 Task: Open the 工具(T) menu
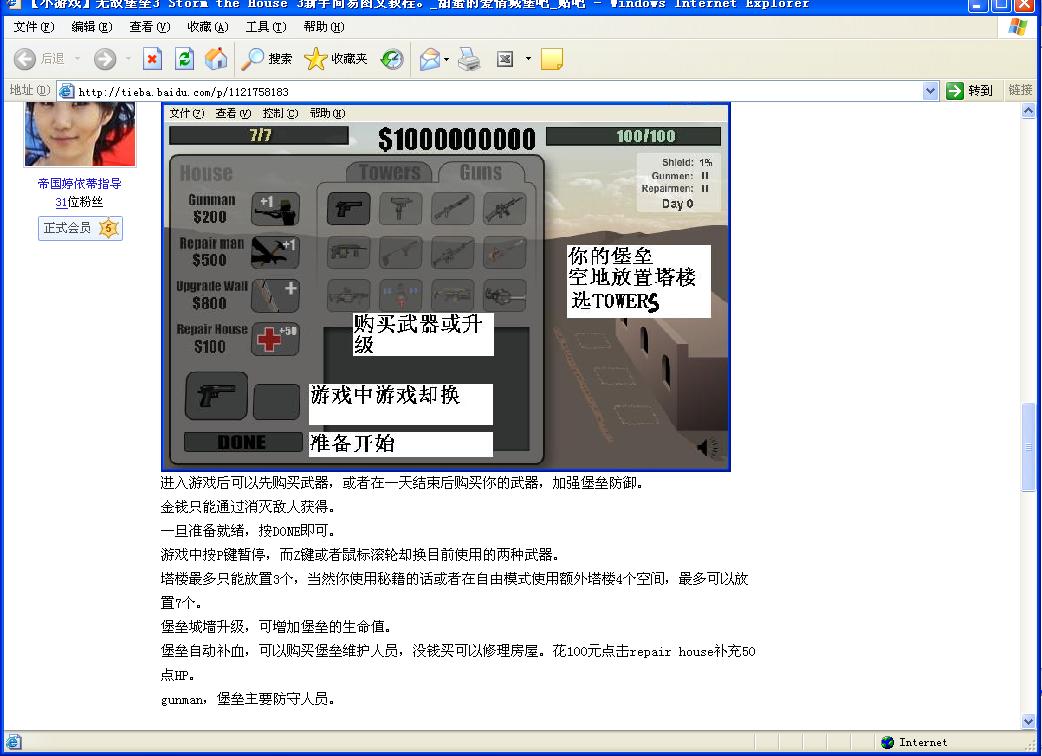266,27
